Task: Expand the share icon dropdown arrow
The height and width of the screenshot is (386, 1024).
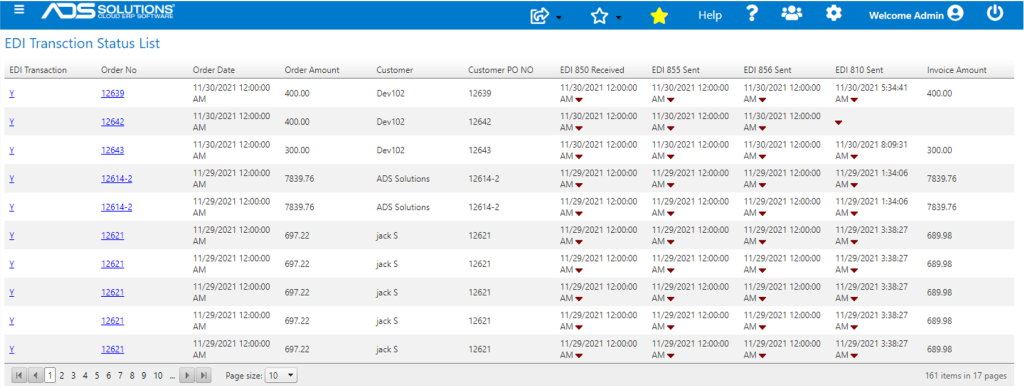Action: pos(559,18)
